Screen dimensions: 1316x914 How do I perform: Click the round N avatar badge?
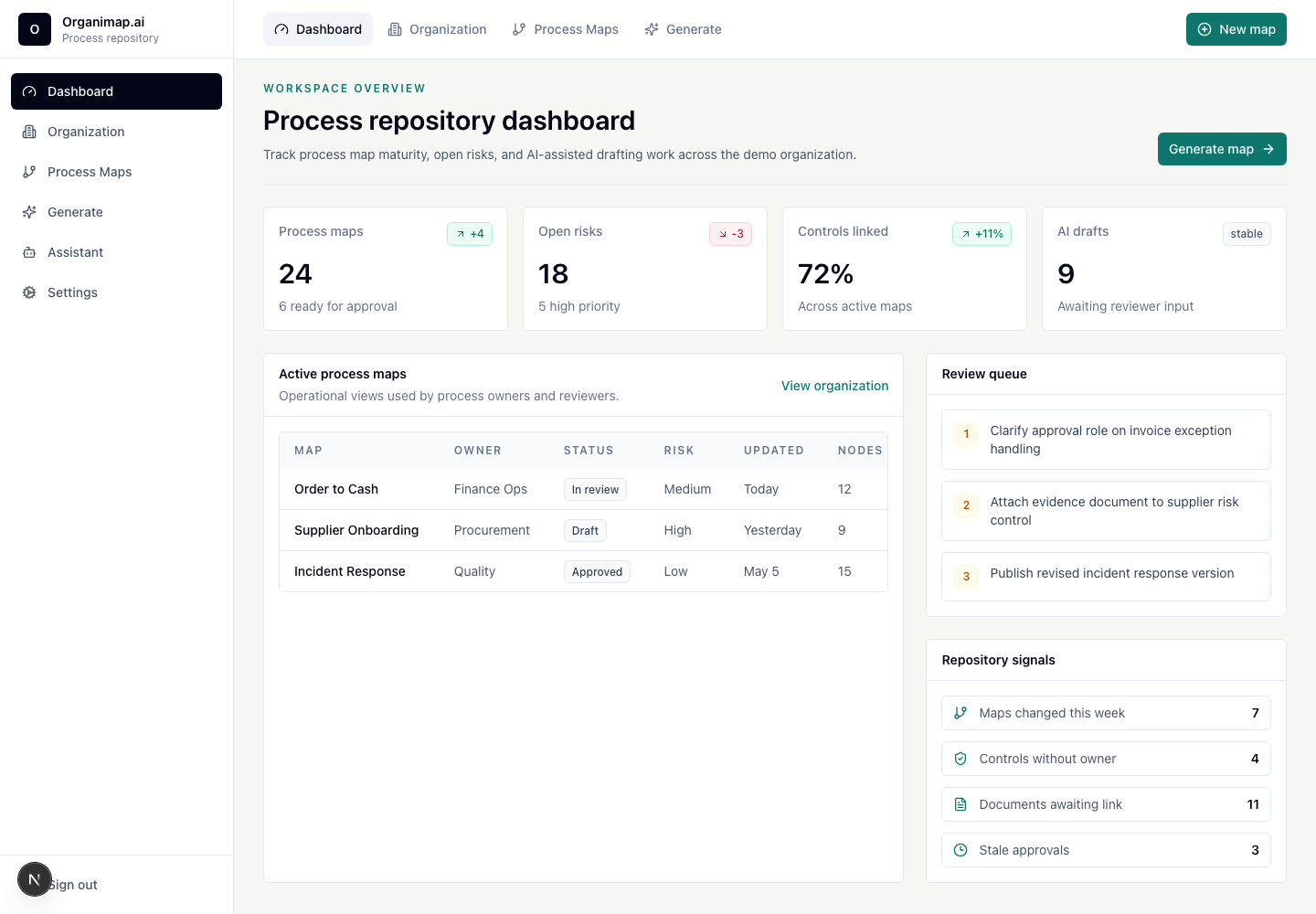click(35, 879)
